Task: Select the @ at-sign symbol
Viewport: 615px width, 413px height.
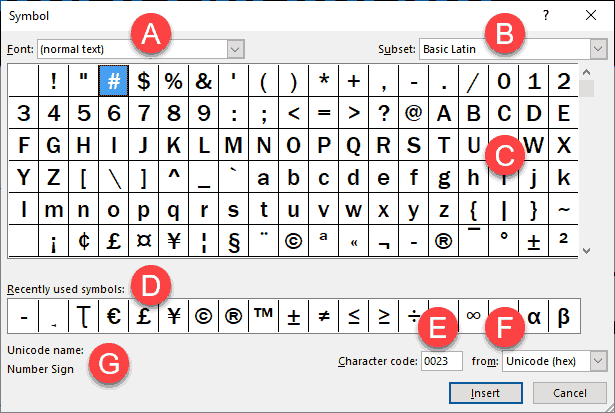Action: (413, 113)
